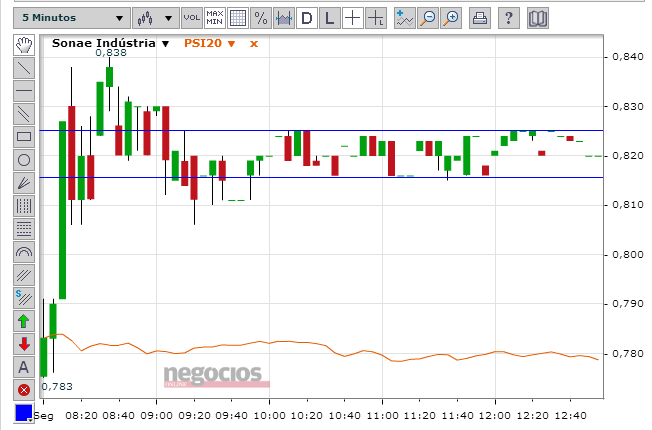Place a green up arrow marker

(24, 321)
